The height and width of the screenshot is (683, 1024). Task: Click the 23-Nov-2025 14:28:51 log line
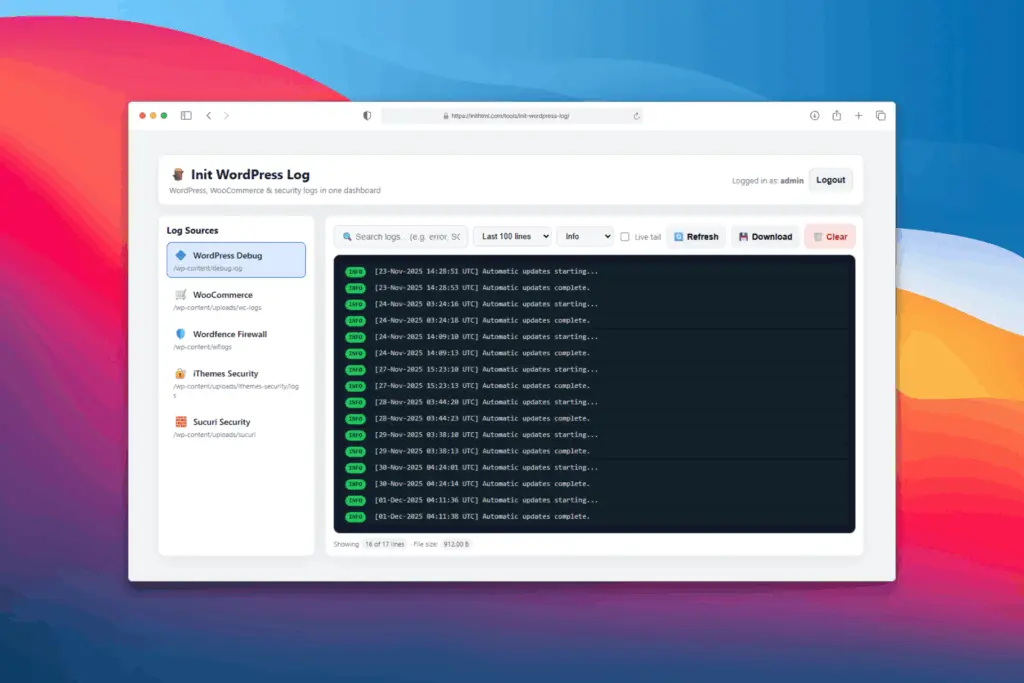pos(594,271)
